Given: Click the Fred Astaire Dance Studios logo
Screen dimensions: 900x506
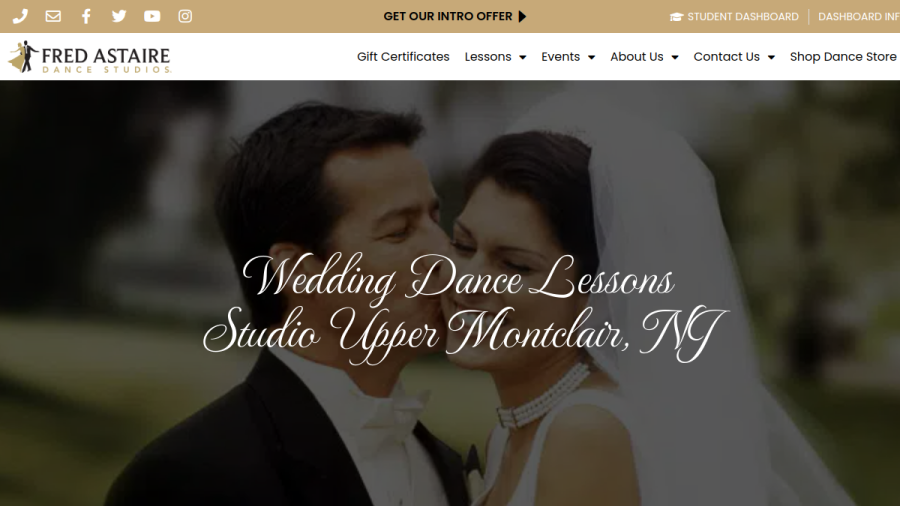Looking at the screenshot, I should click(x=90, y=57).
